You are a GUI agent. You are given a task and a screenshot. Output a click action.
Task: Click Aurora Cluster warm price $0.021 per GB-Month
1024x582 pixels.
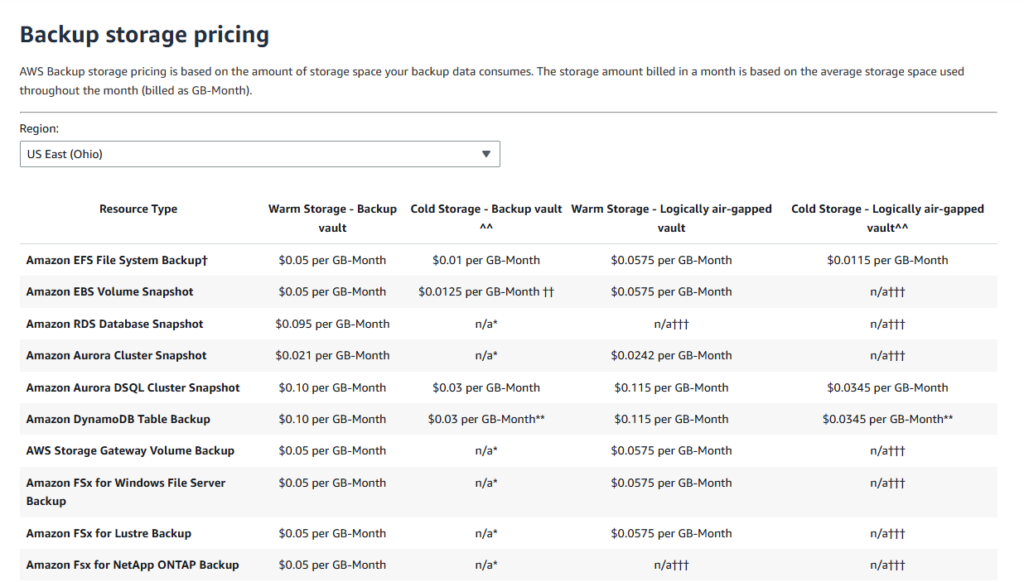(332, 355)
